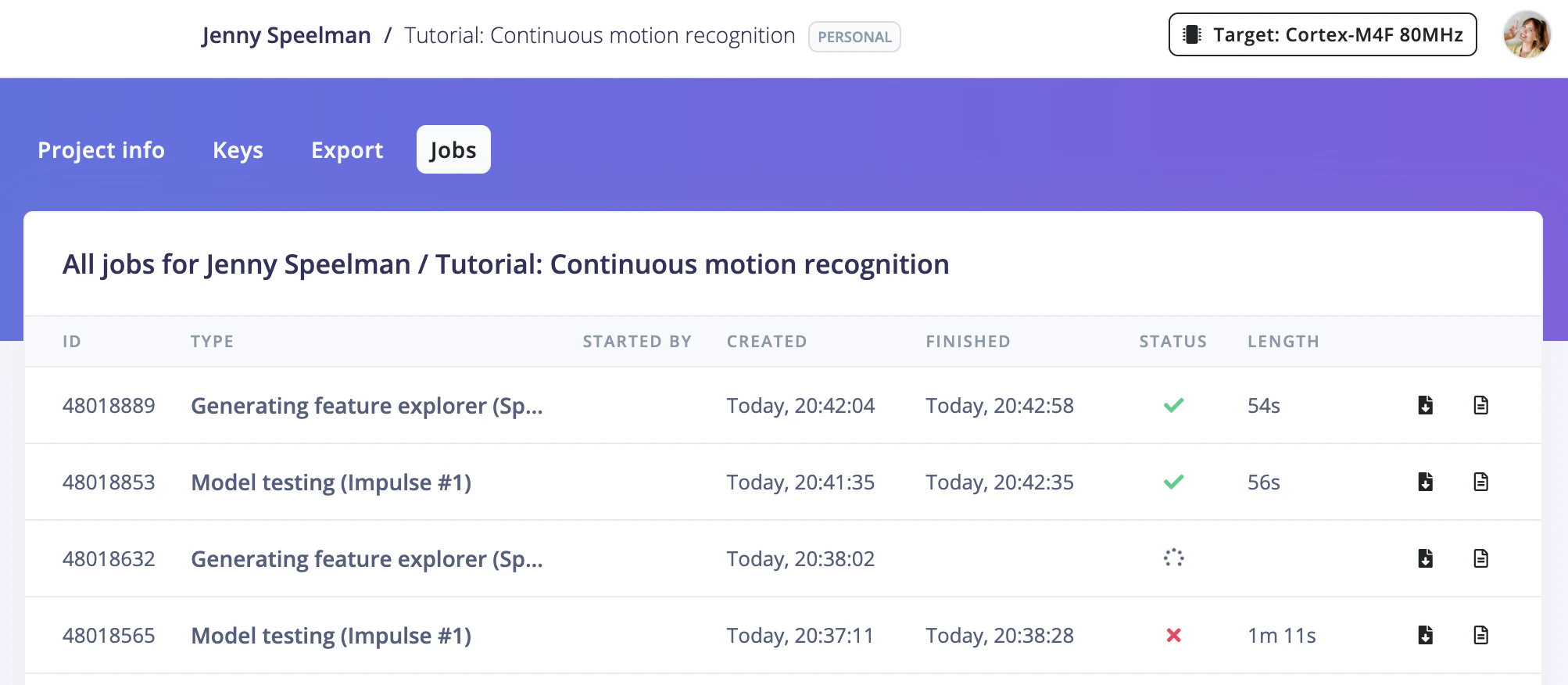
Task: Open the user profile avatar menu
Action: [x=1527, y=34]
